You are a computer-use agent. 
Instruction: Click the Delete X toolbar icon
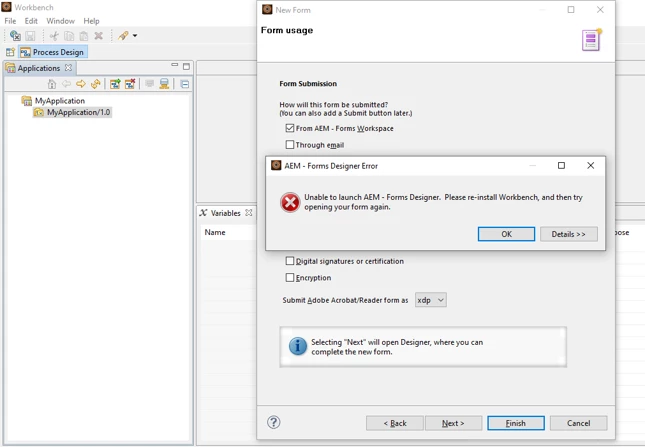[x=98, y=36]
